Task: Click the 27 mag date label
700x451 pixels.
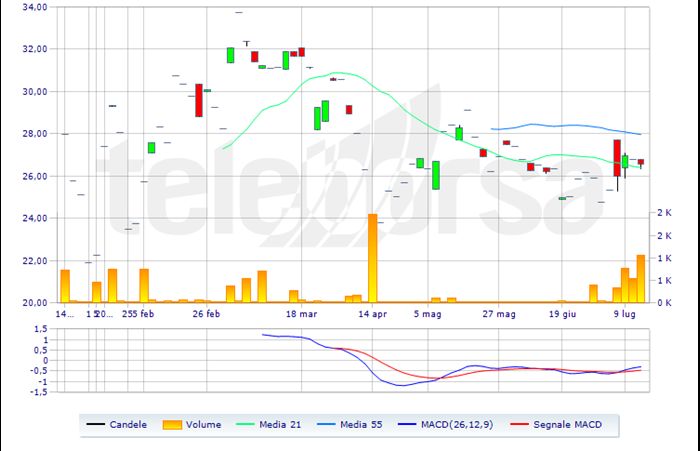Action: [499, 314]
